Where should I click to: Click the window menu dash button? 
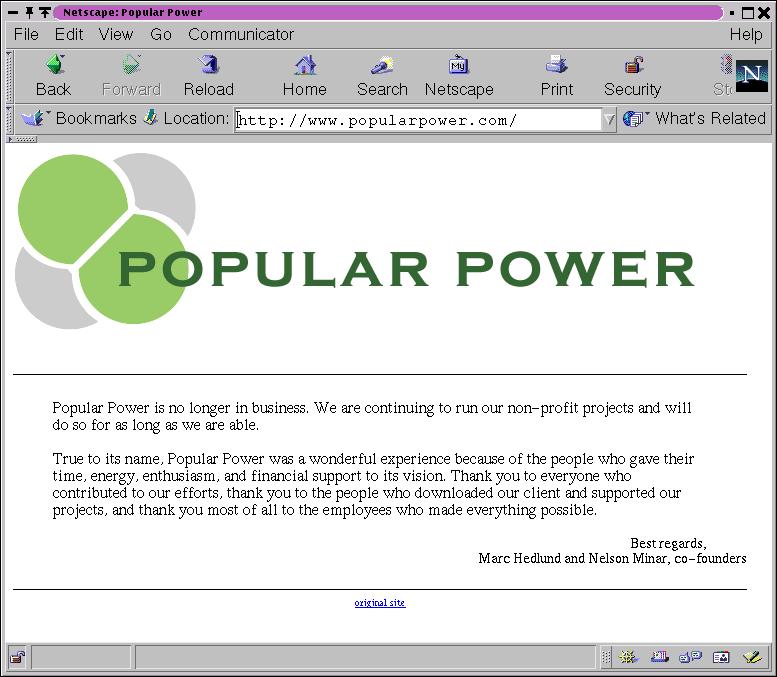click(x=13, y=12)
